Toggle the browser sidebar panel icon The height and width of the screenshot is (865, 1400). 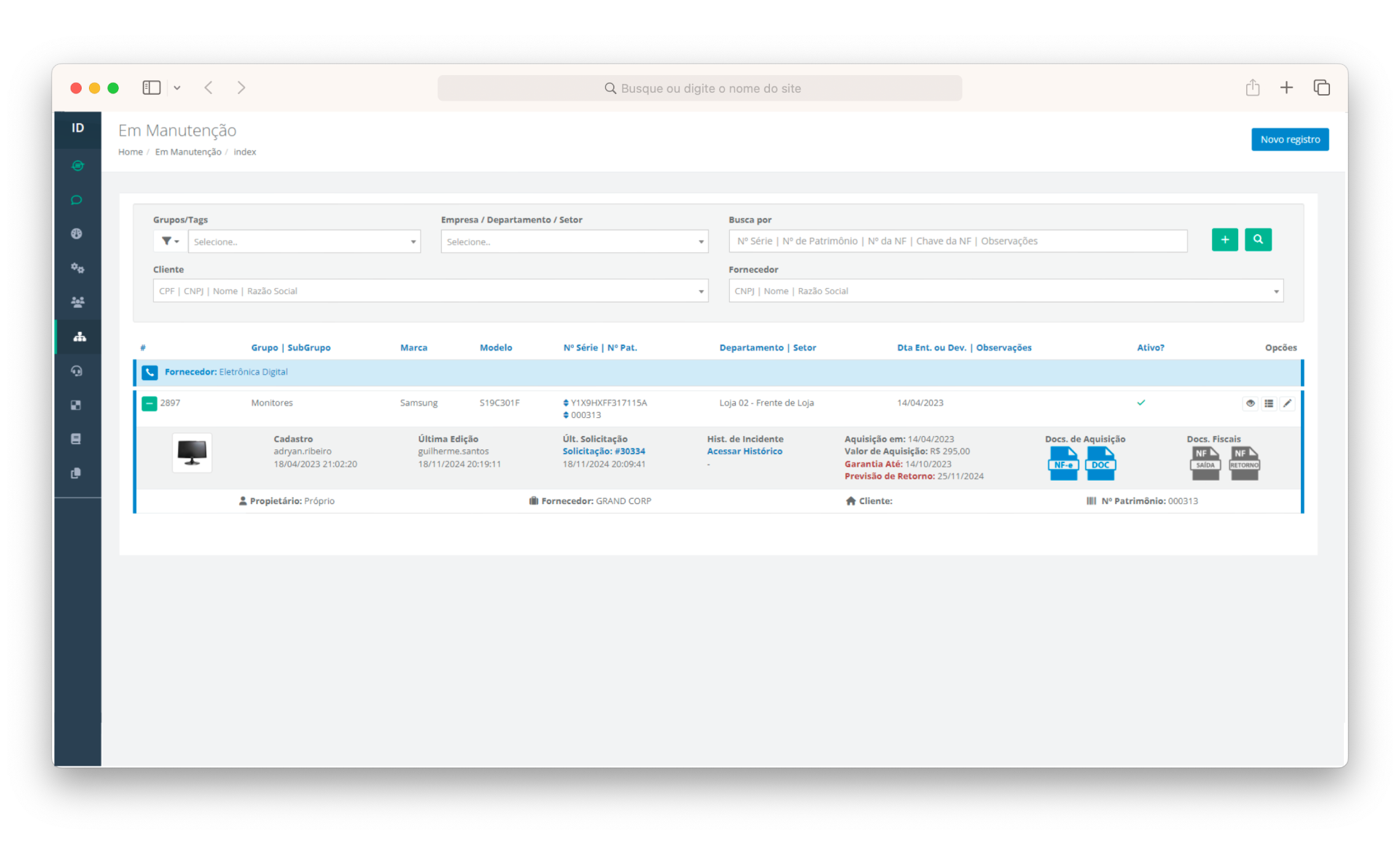point(152,88)
